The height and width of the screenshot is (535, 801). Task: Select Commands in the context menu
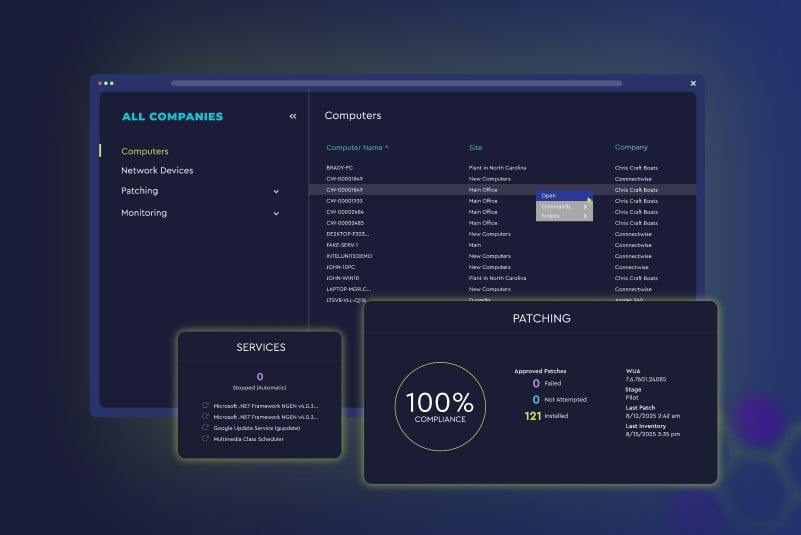point(556,206)
